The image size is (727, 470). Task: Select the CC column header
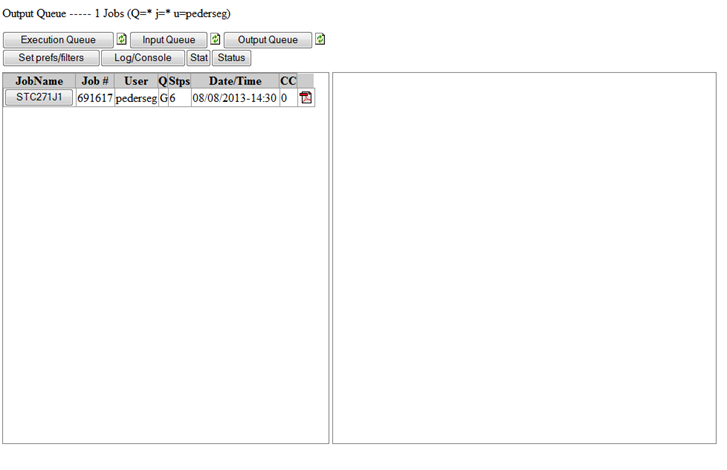coord(288,81)
